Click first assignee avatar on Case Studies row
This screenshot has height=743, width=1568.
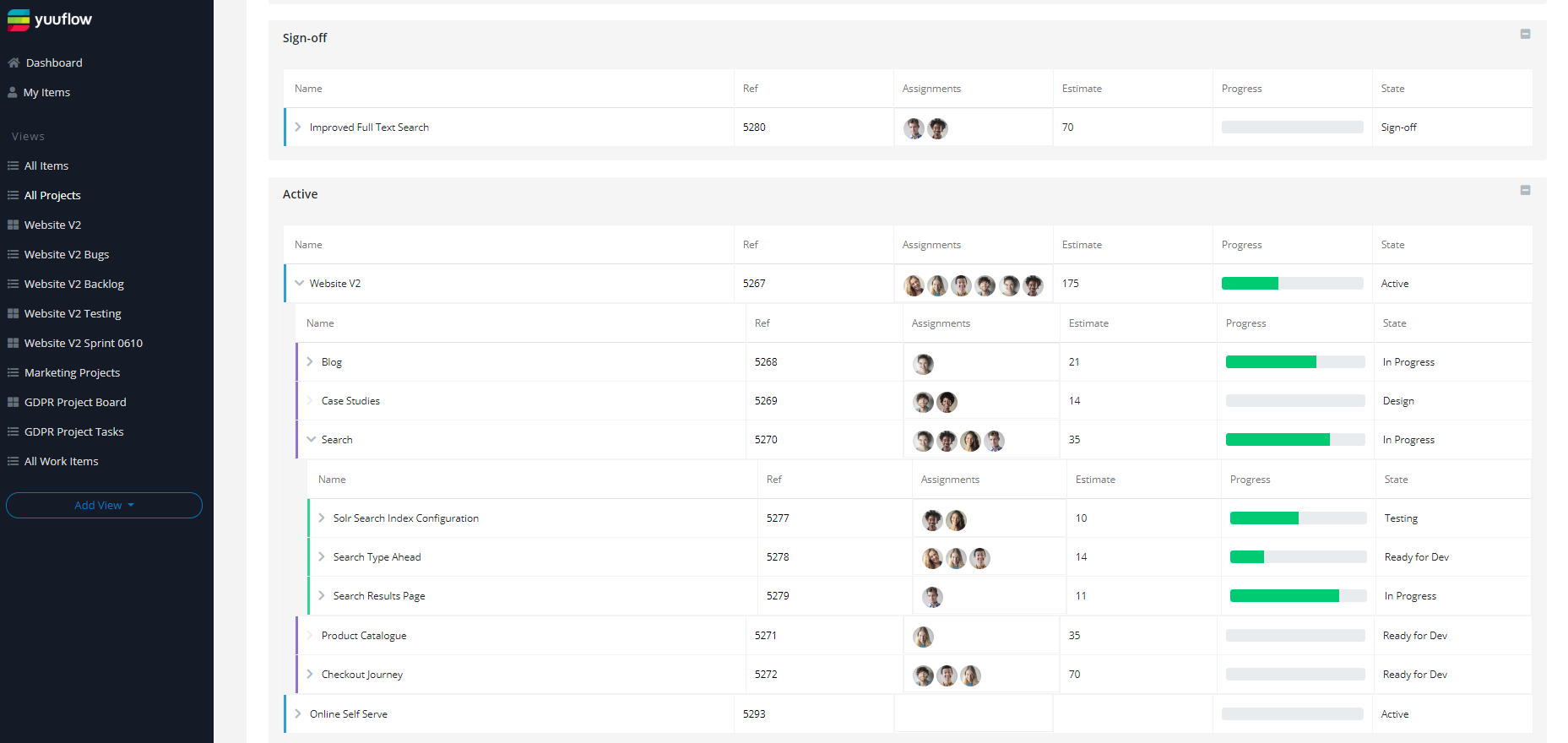[x=924, y=403]
